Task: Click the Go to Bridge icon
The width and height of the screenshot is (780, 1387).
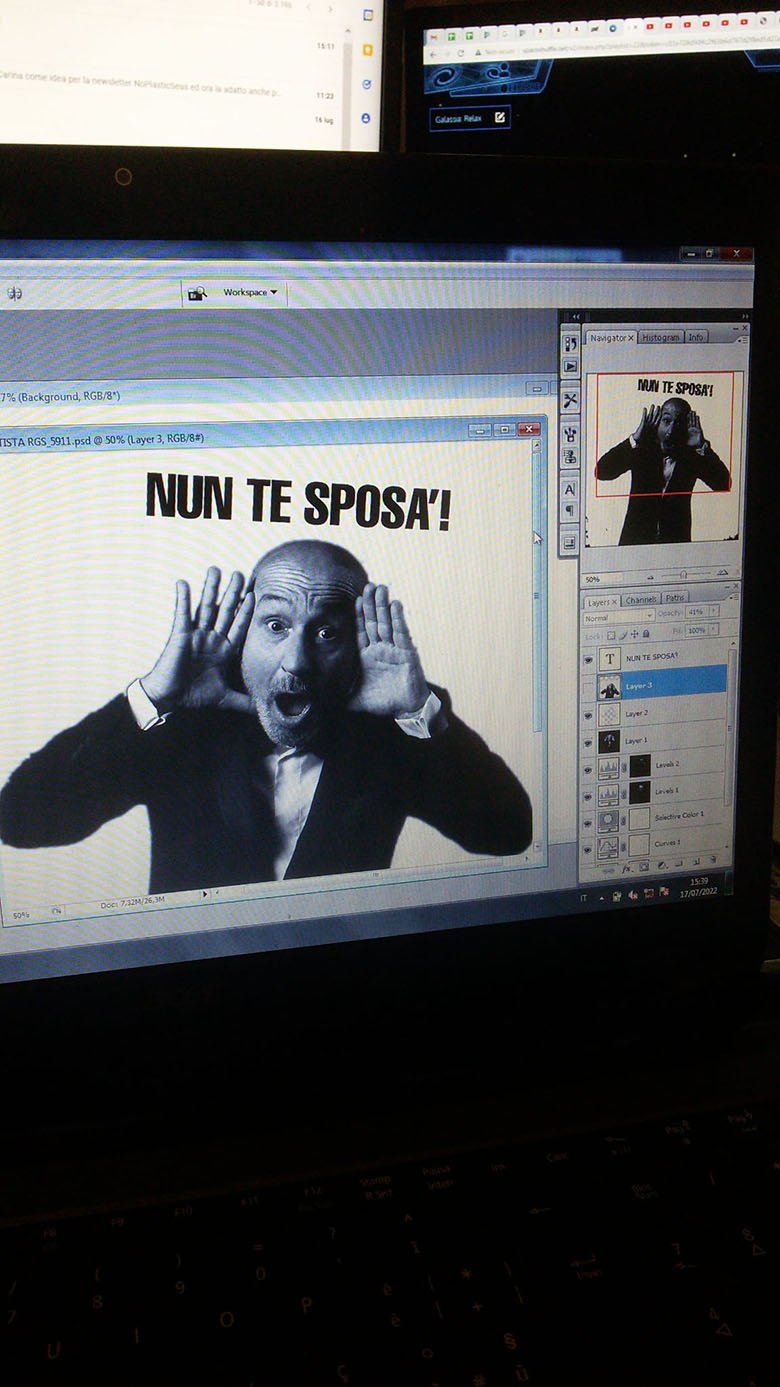Action: (x=197, y=293)
